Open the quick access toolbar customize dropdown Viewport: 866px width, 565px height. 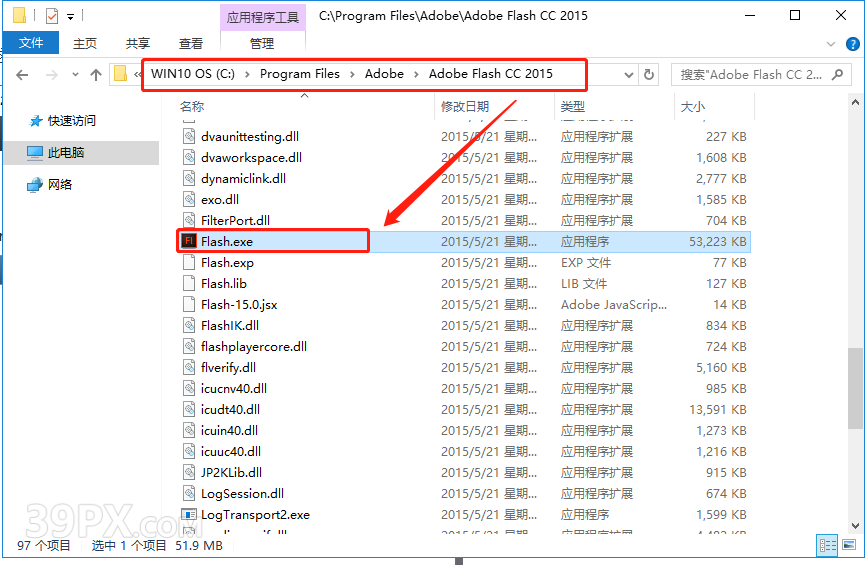tap(71, 17)
